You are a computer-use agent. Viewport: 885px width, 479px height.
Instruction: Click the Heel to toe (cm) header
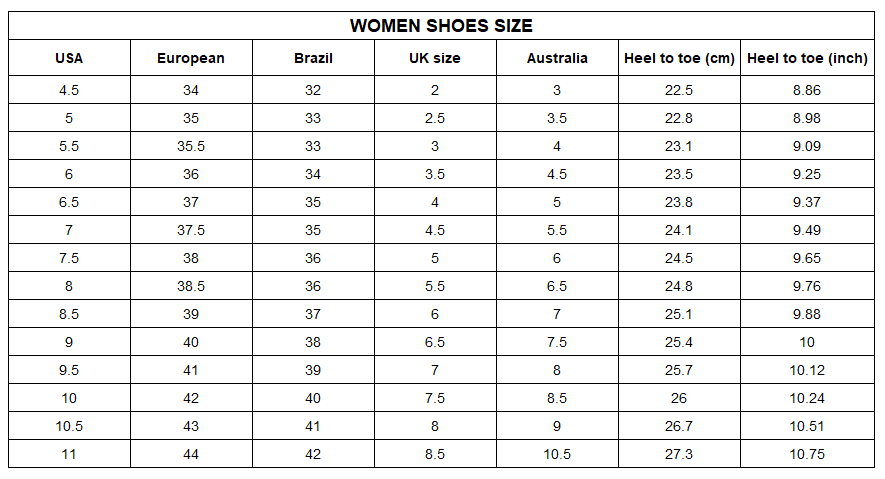679,58
